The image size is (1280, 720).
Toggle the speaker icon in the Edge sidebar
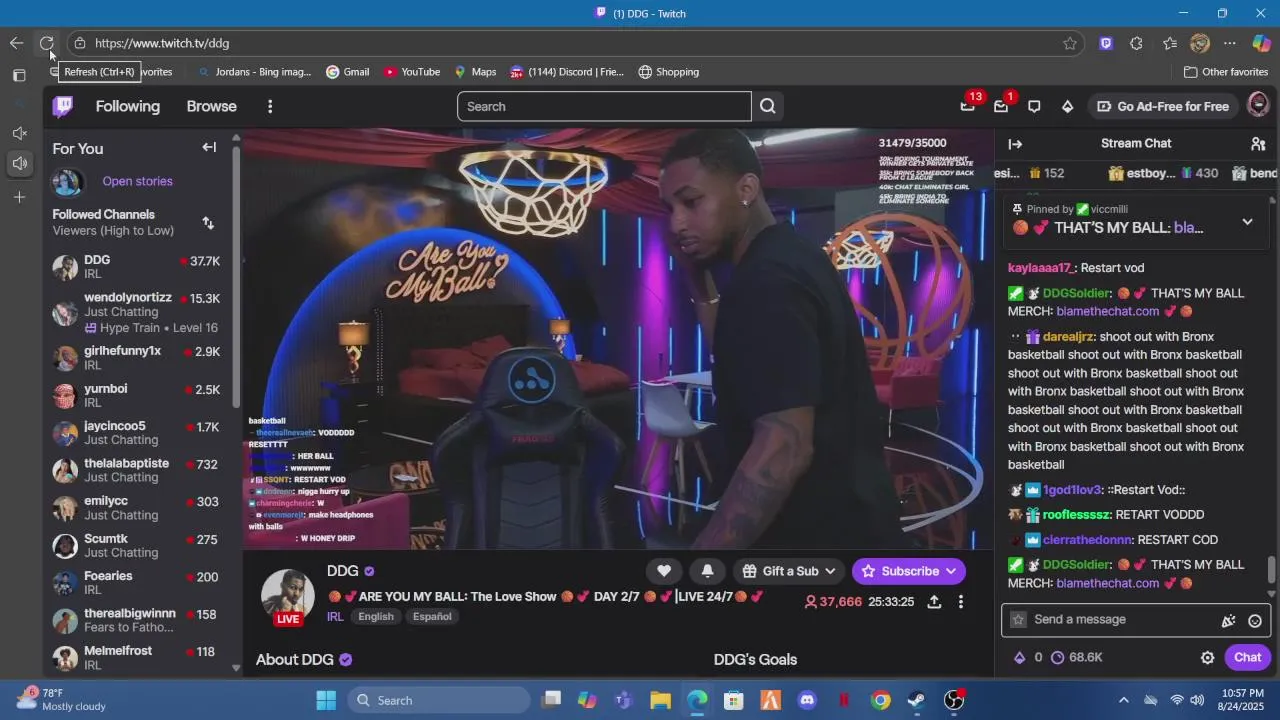(19, 163)
